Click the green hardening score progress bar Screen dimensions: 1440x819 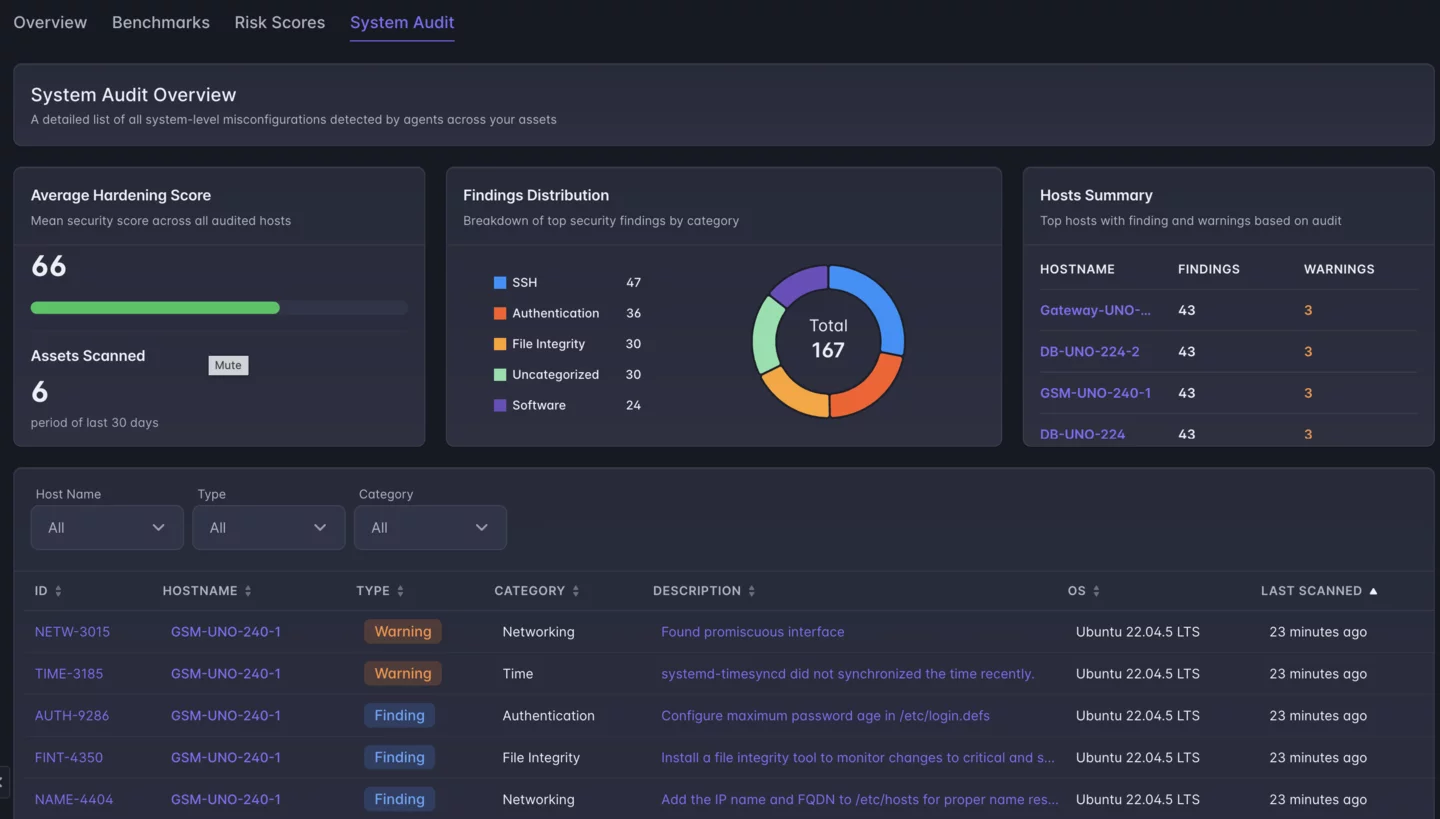[x=155, y=308]
